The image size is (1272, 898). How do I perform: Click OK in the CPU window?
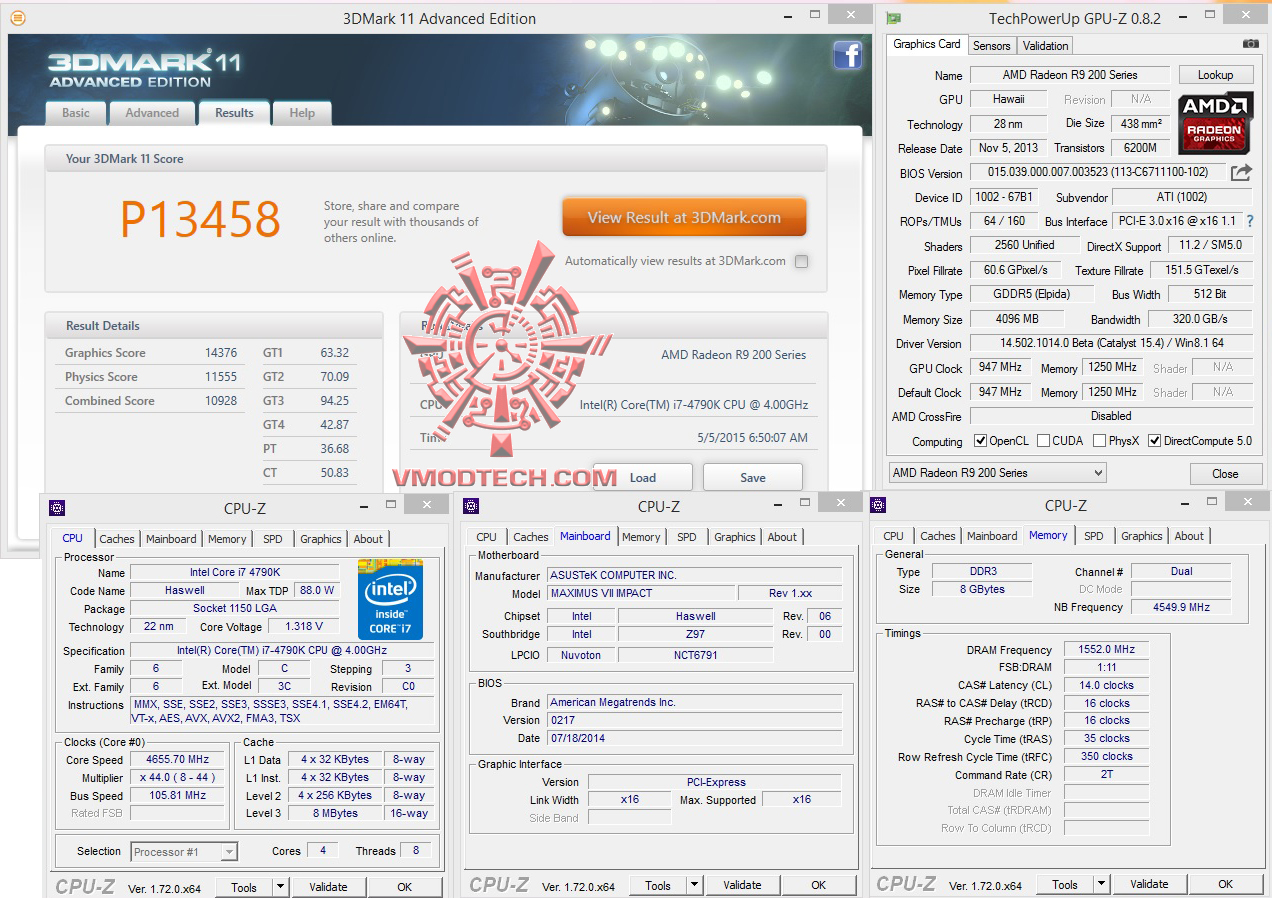point(404,887)
